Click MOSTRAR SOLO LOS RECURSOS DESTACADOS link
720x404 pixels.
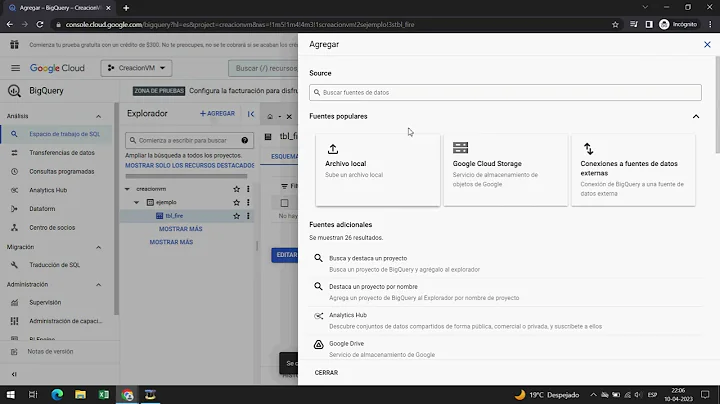[x=190, y=165]
